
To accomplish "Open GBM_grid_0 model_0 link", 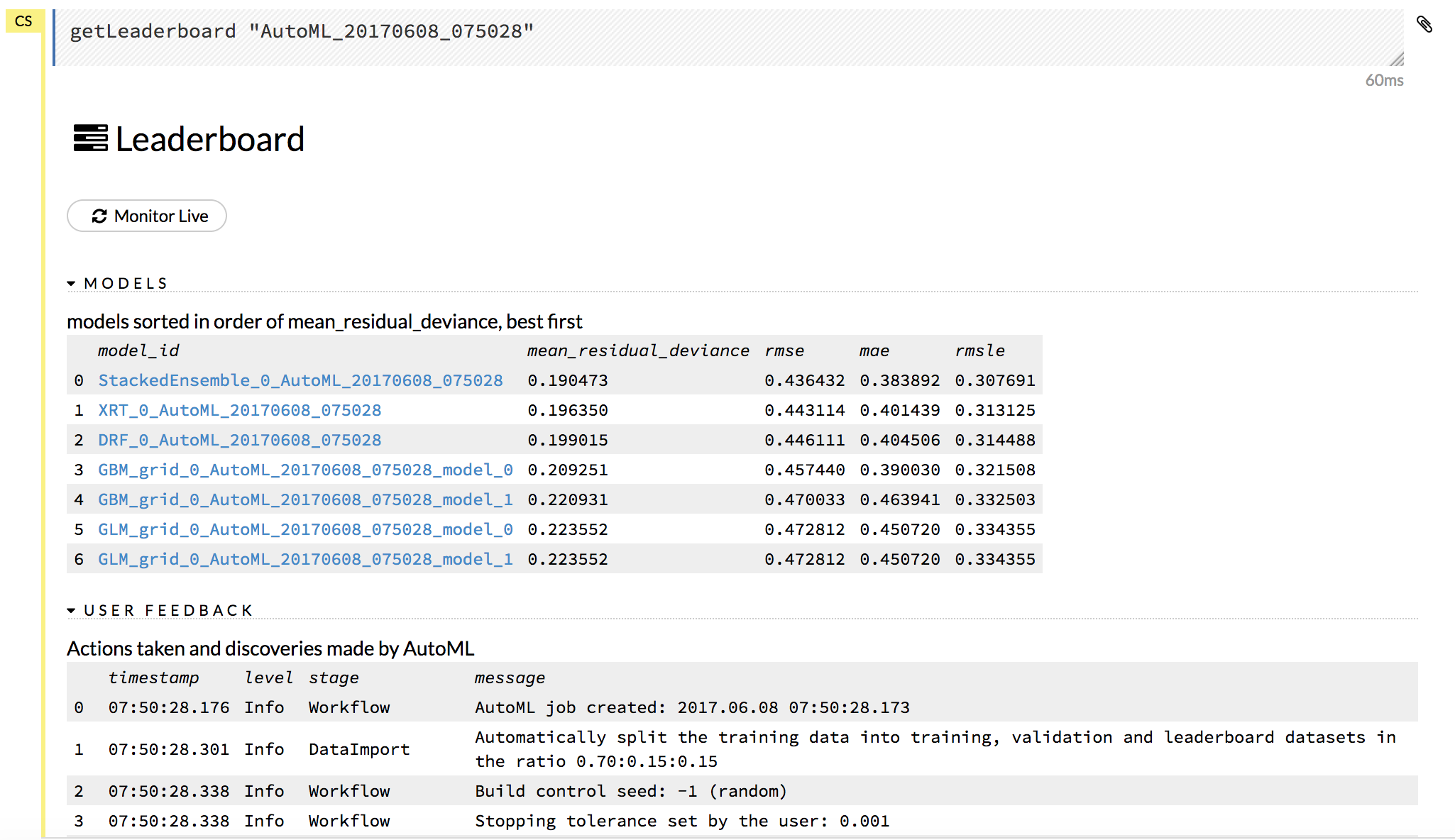I will (305, 470).
